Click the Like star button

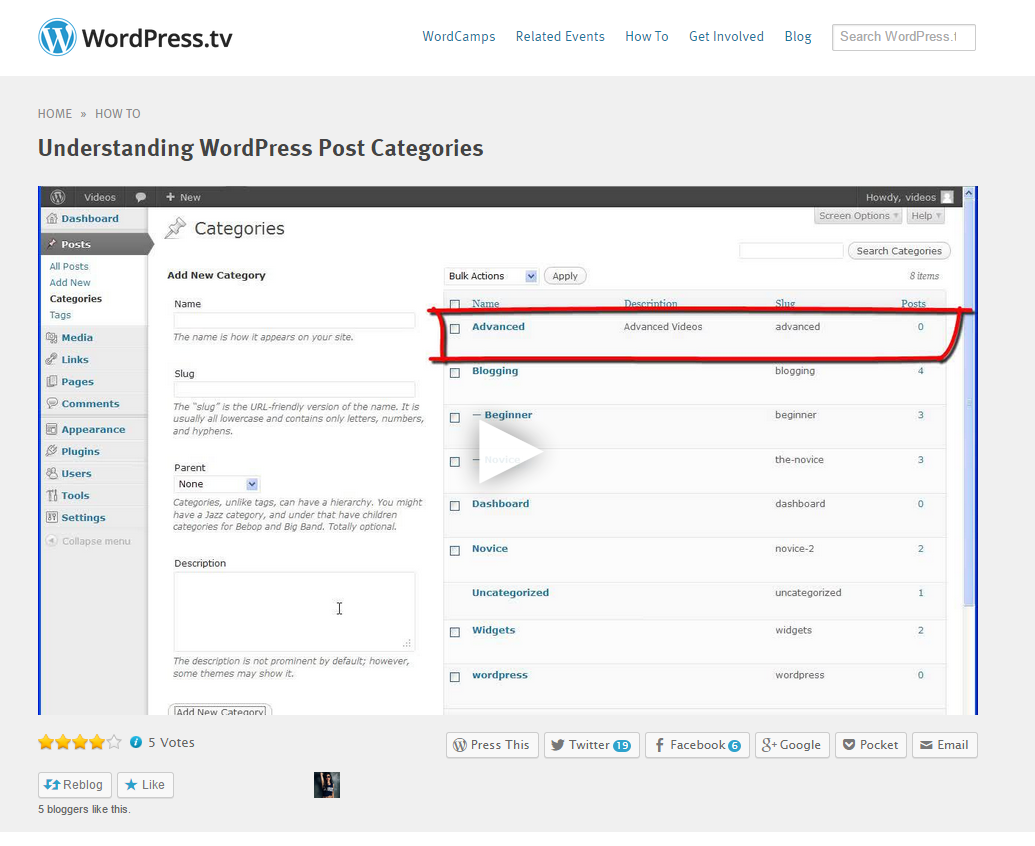pos(145,785)
